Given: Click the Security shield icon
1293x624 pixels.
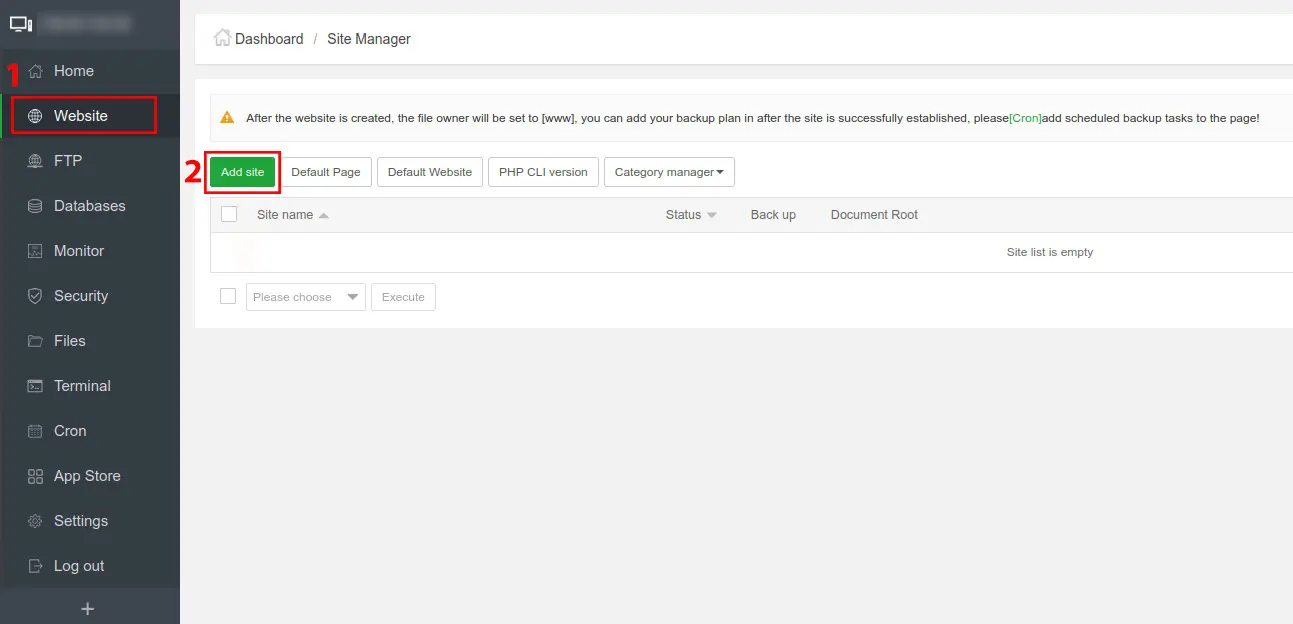Looking at the screenshot, I should click(36, 296).
